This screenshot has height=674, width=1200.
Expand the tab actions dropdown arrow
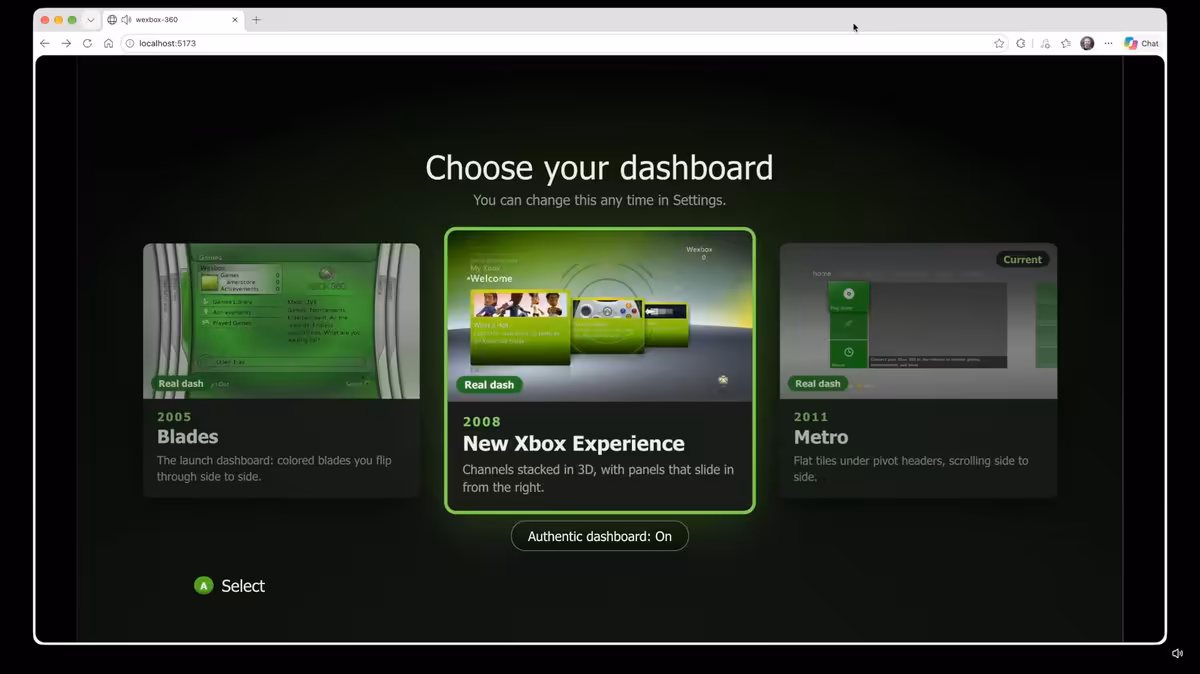tap(91, 20)
